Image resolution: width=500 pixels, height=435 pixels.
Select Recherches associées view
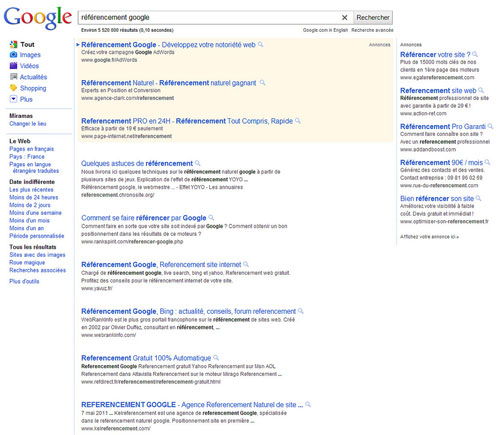[37, 270]
